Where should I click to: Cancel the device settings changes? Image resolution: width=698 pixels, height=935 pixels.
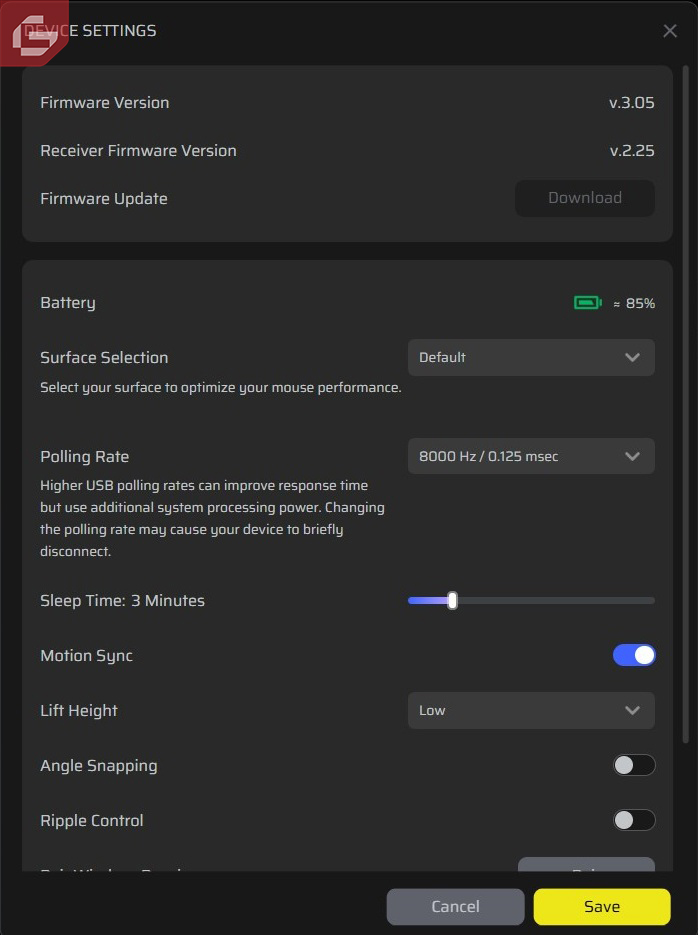coord(455,906)
